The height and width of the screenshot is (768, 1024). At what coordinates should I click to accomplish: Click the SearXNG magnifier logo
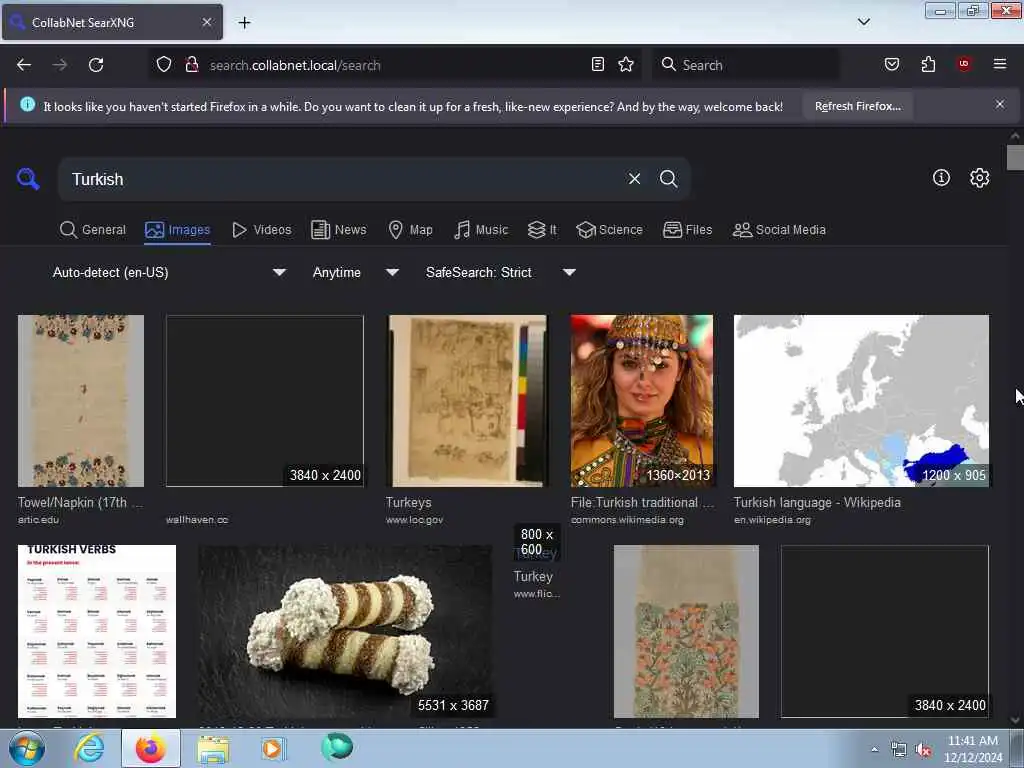click(28, 178)
